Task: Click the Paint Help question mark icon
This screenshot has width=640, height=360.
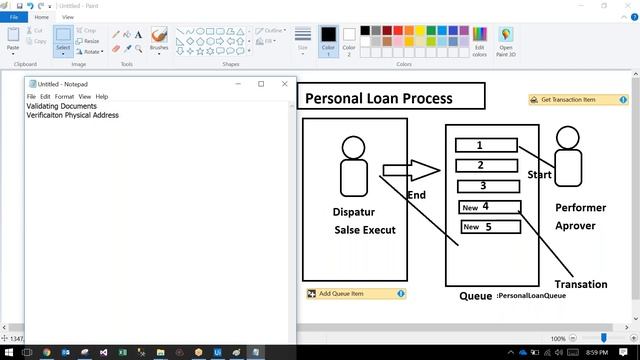Action: click(634, 17)
